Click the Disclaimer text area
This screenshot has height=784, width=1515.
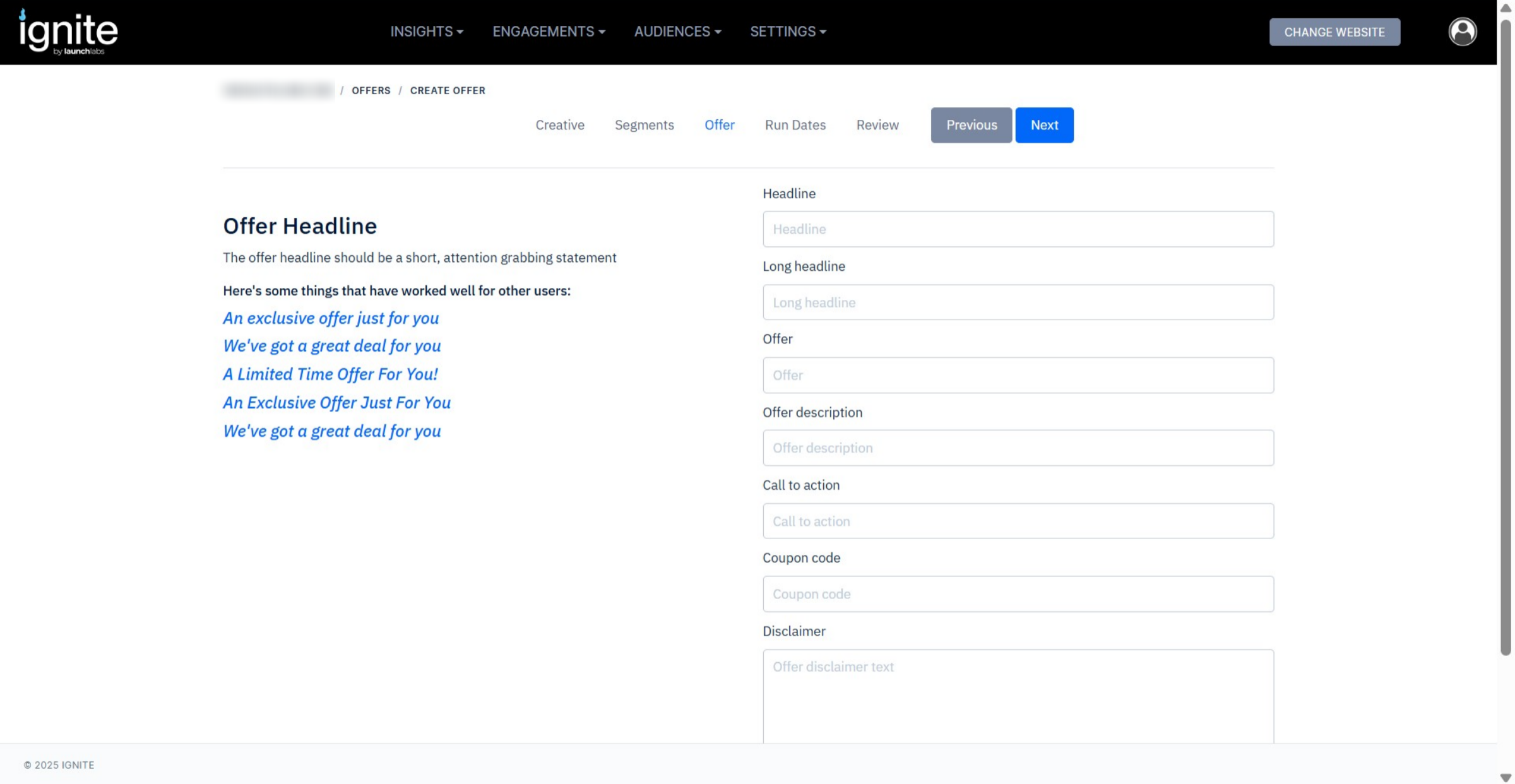tap(1018, 694)
